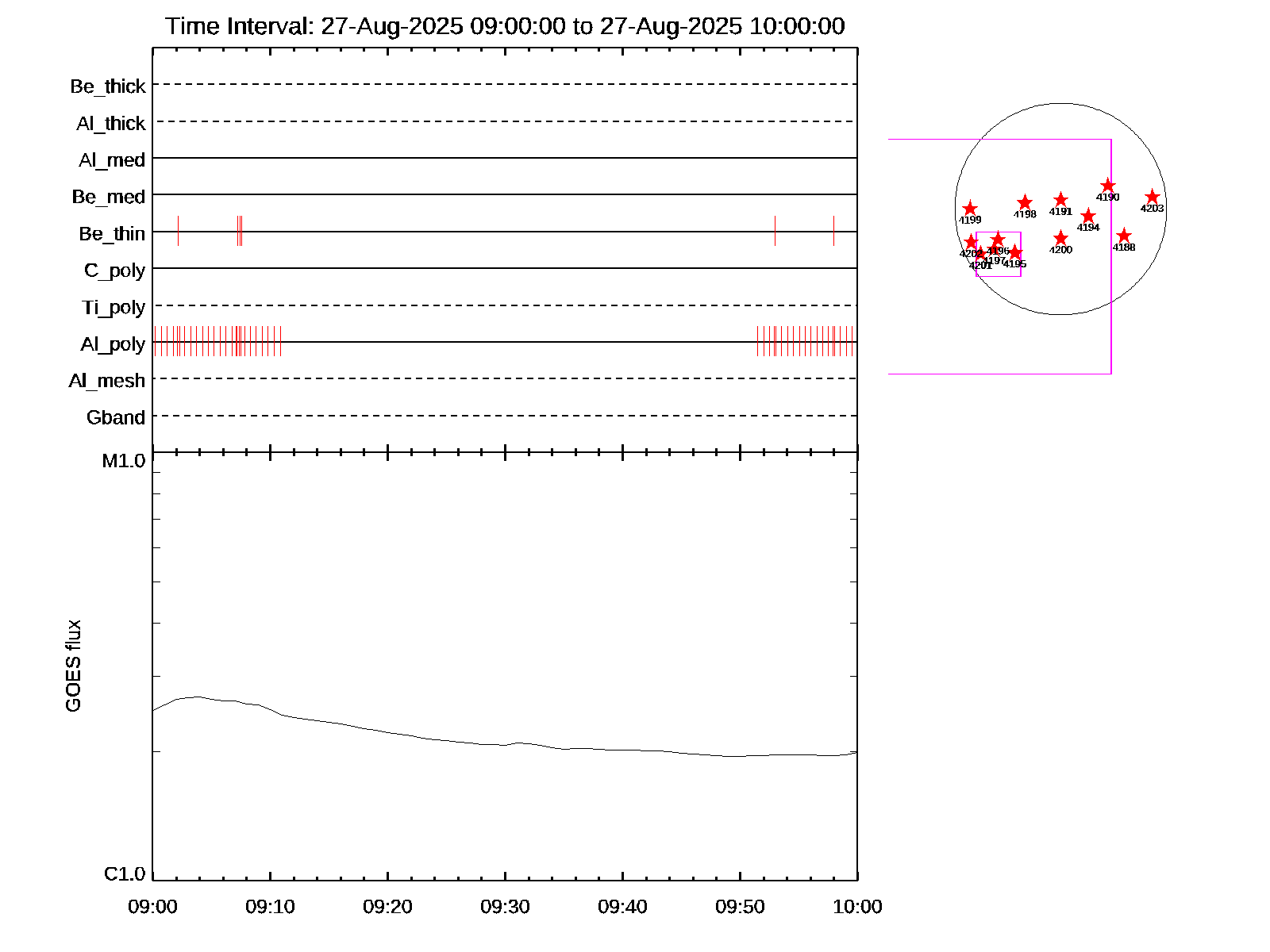
Task: Click the 09:30 time axis label
Action: 505,907
